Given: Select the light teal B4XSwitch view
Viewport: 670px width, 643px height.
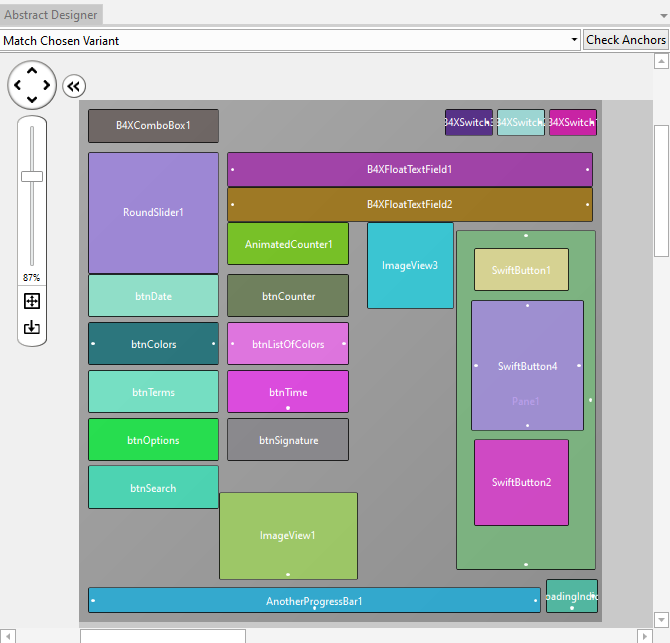Looking at the screenshot, I should tap(521, 123).
